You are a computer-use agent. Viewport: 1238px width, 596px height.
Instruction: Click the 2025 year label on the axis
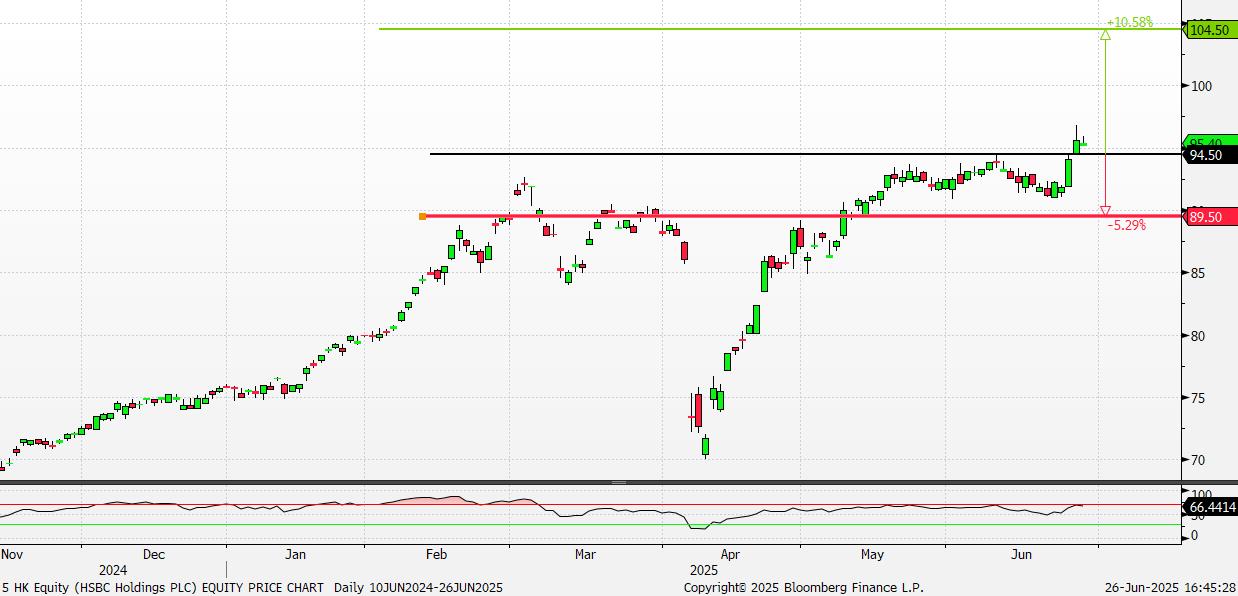pyautogui.click(x=705, y=569)
